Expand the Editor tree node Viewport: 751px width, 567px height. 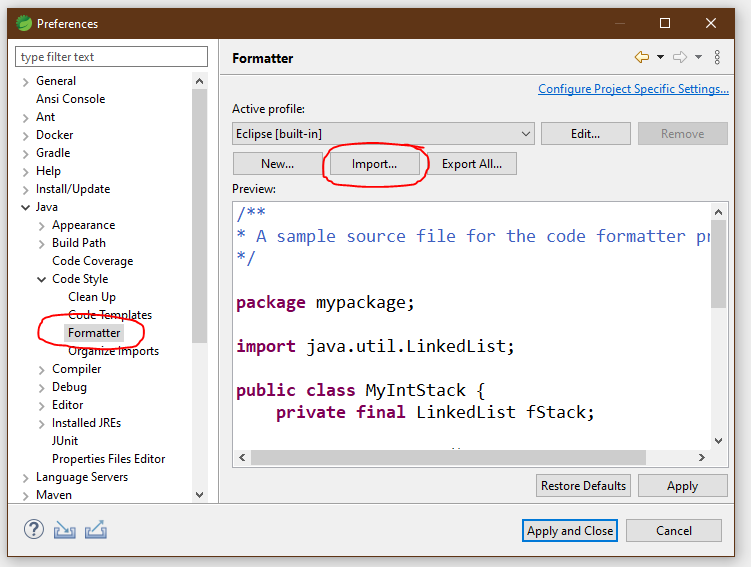pos(42,406)
